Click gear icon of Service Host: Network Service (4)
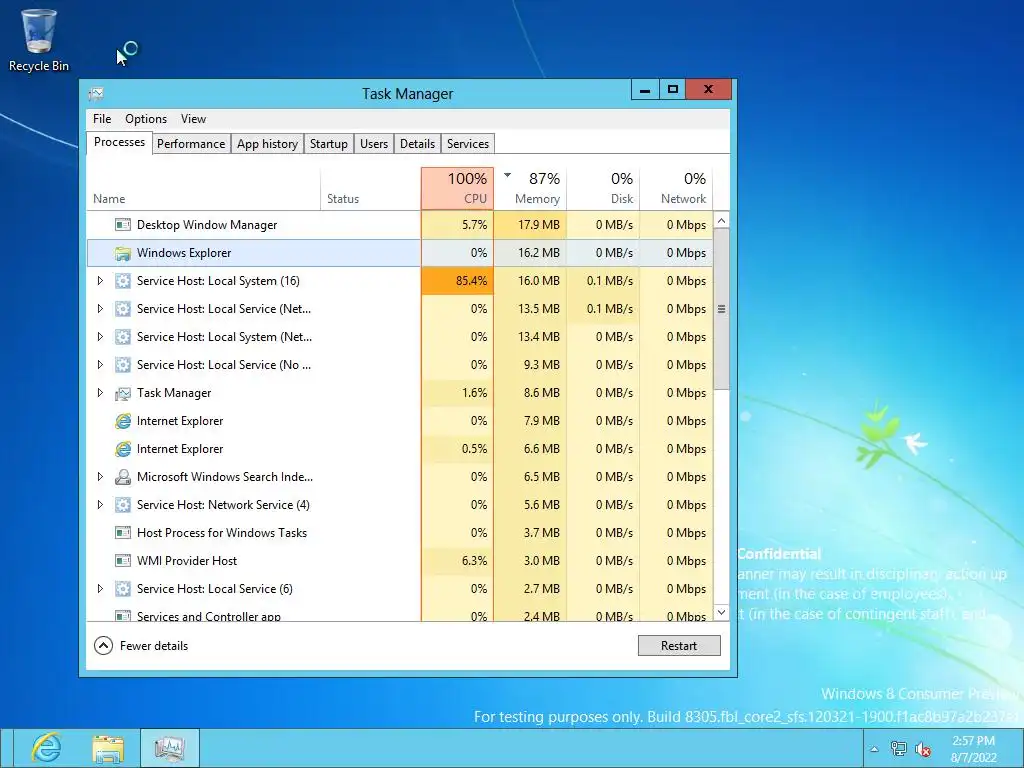The width and height of the screenshot is (1024, 768). coord(123,505)
